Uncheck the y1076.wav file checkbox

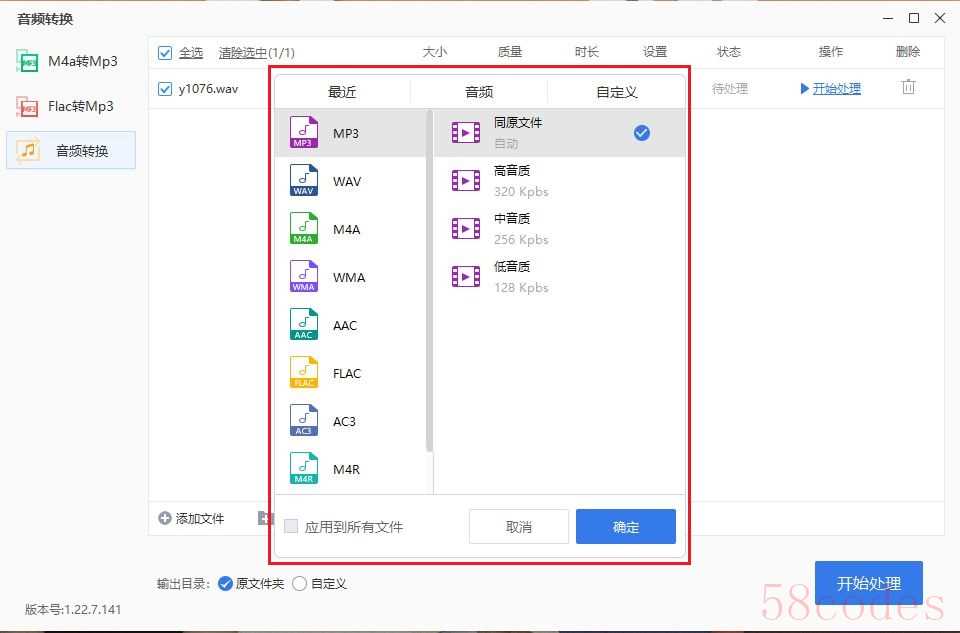[165, 89]
